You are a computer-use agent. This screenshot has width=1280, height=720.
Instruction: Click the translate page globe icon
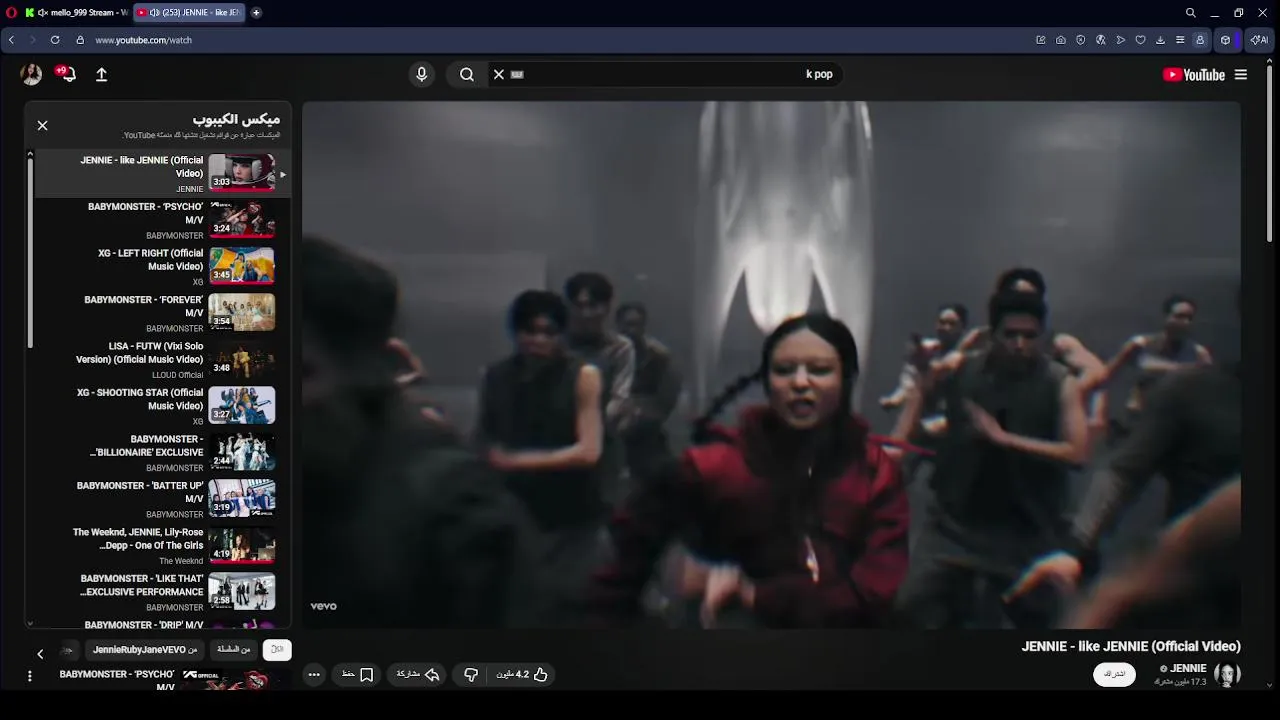point(1101,40)
